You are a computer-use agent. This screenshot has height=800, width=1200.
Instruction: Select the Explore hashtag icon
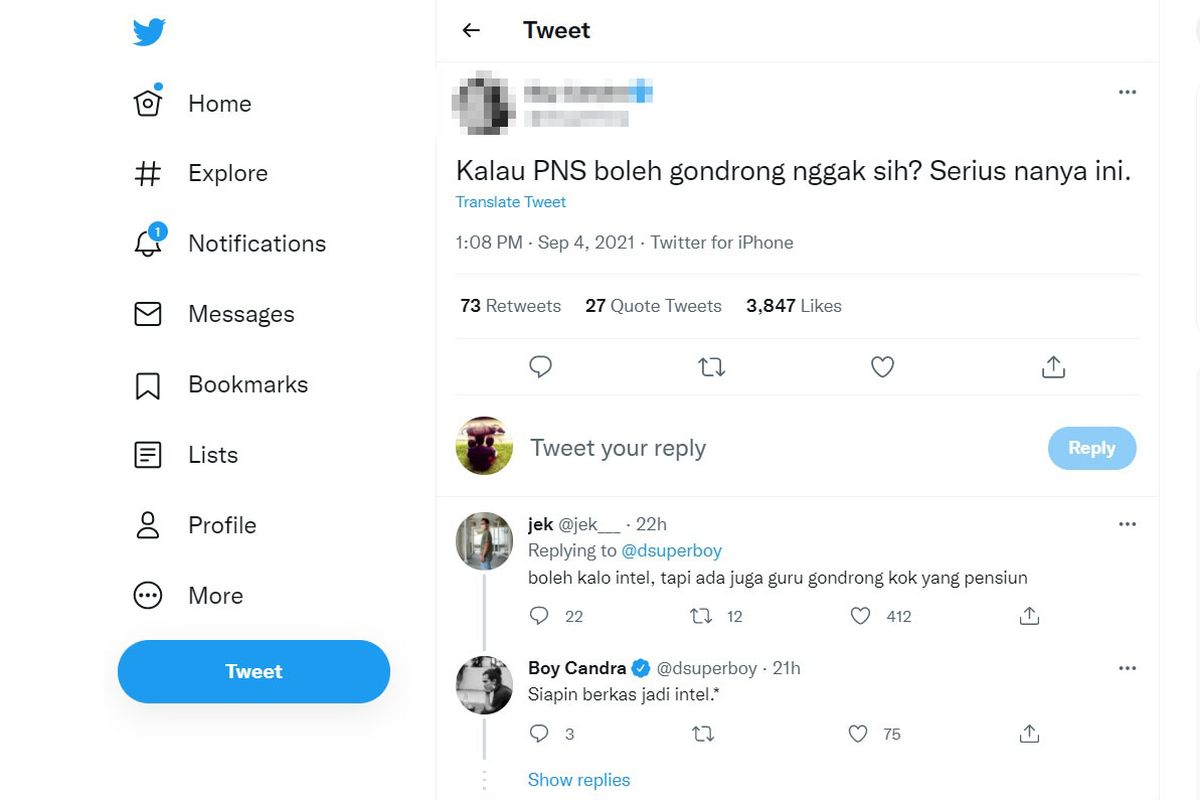(147, 173)
